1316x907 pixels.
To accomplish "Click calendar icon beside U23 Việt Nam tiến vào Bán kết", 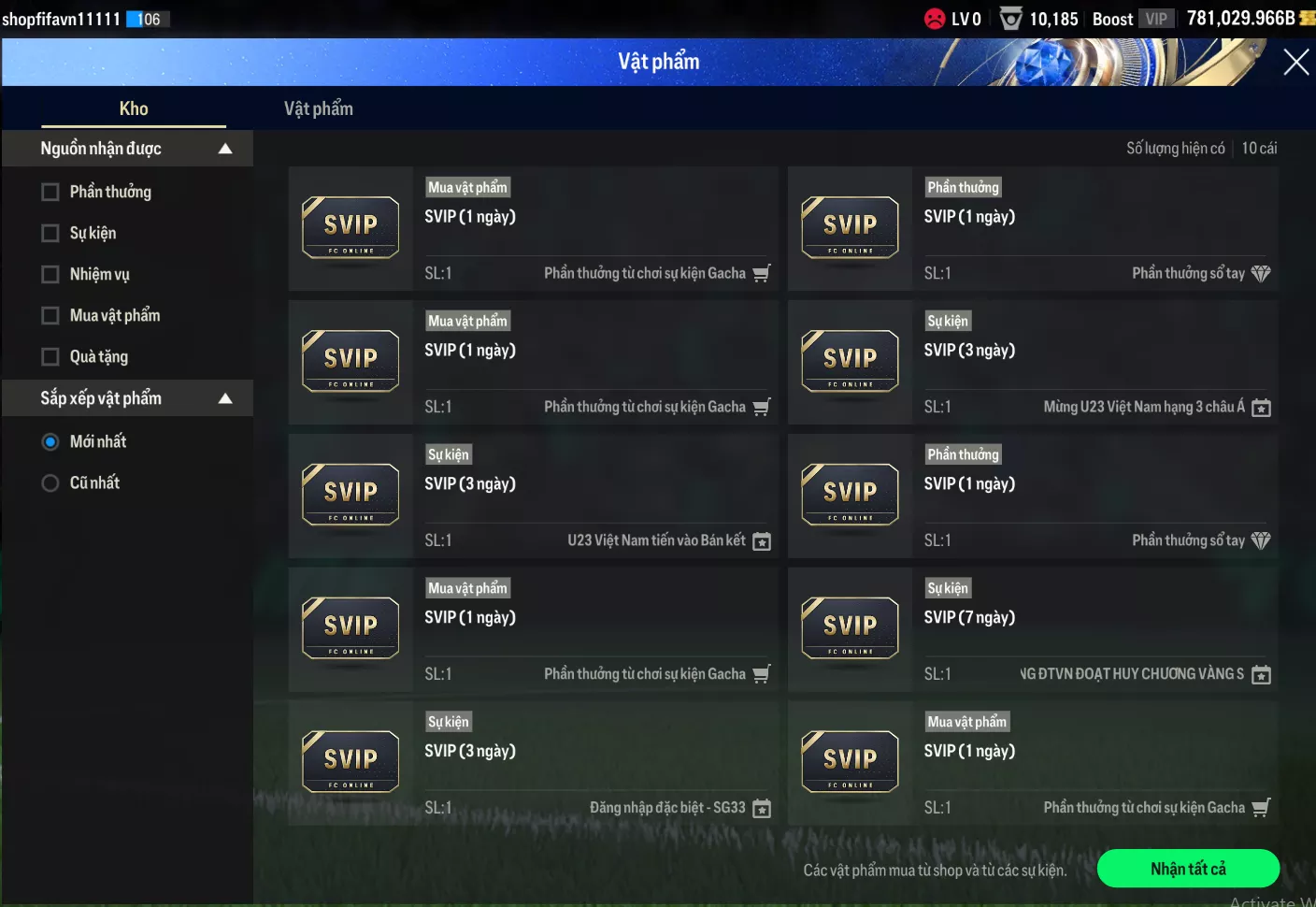I will pyautogui.click(x=762, y=540).
